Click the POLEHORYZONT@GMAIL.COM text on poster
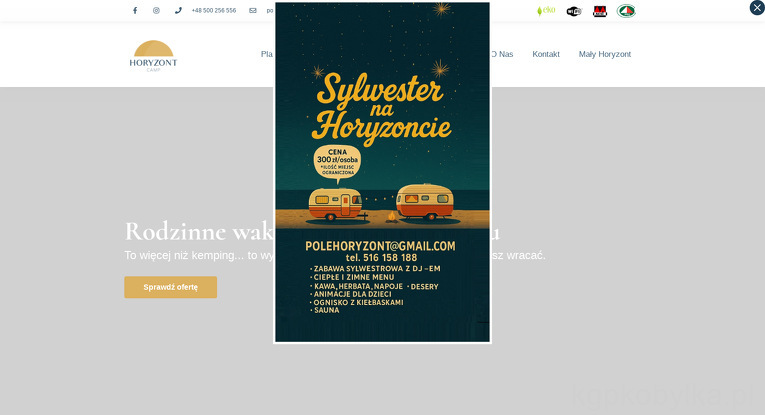 point(380,246)
